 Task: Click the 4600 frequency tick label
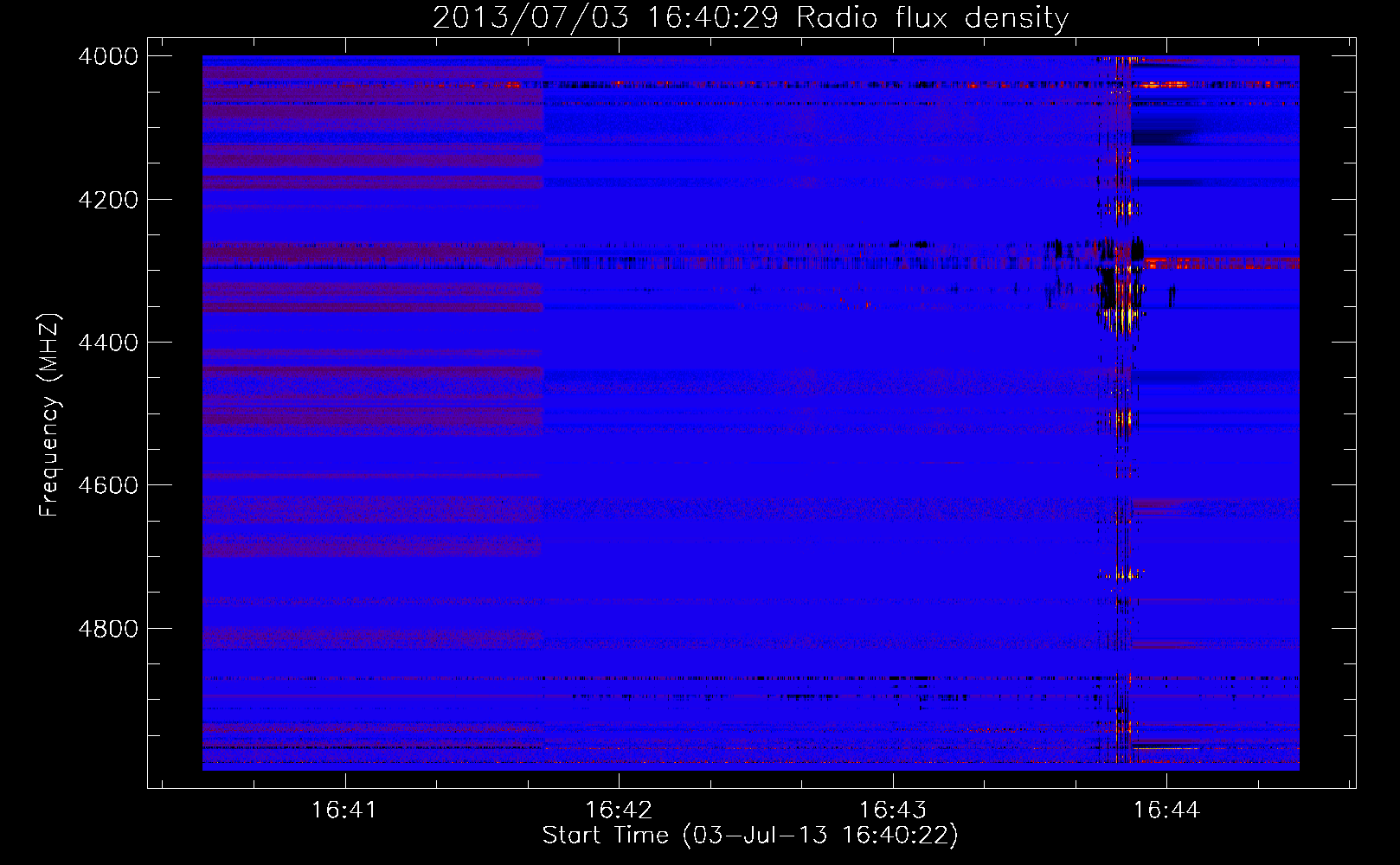tap(108, 485)
